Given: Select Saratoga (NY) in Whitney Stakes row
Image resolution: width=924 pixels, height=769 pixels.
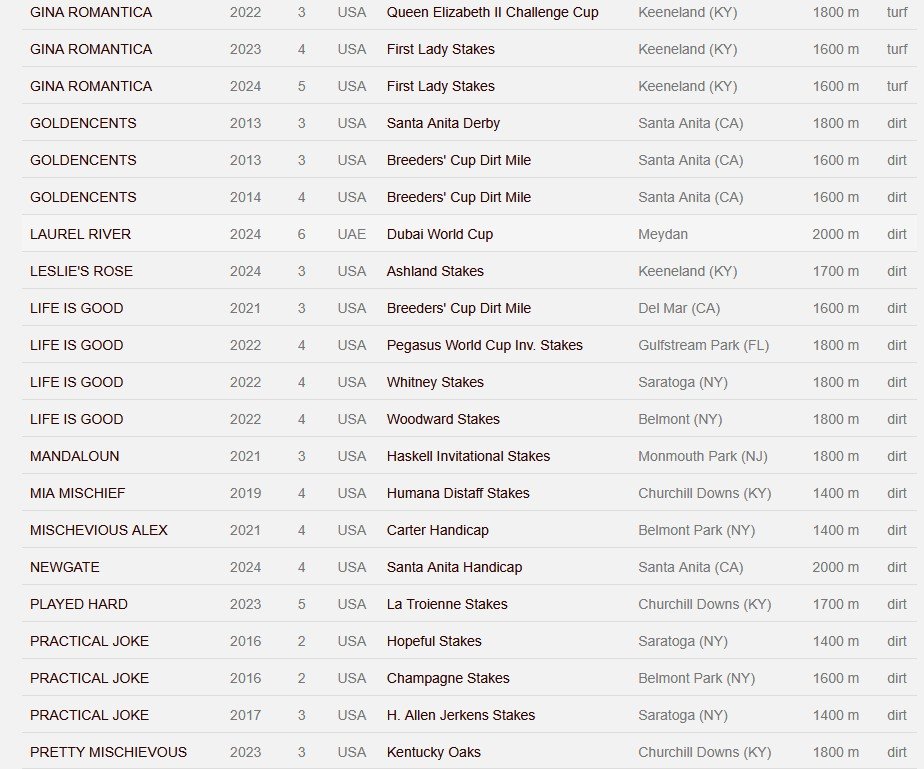Looking at the screenshot, I should point(682,382).
